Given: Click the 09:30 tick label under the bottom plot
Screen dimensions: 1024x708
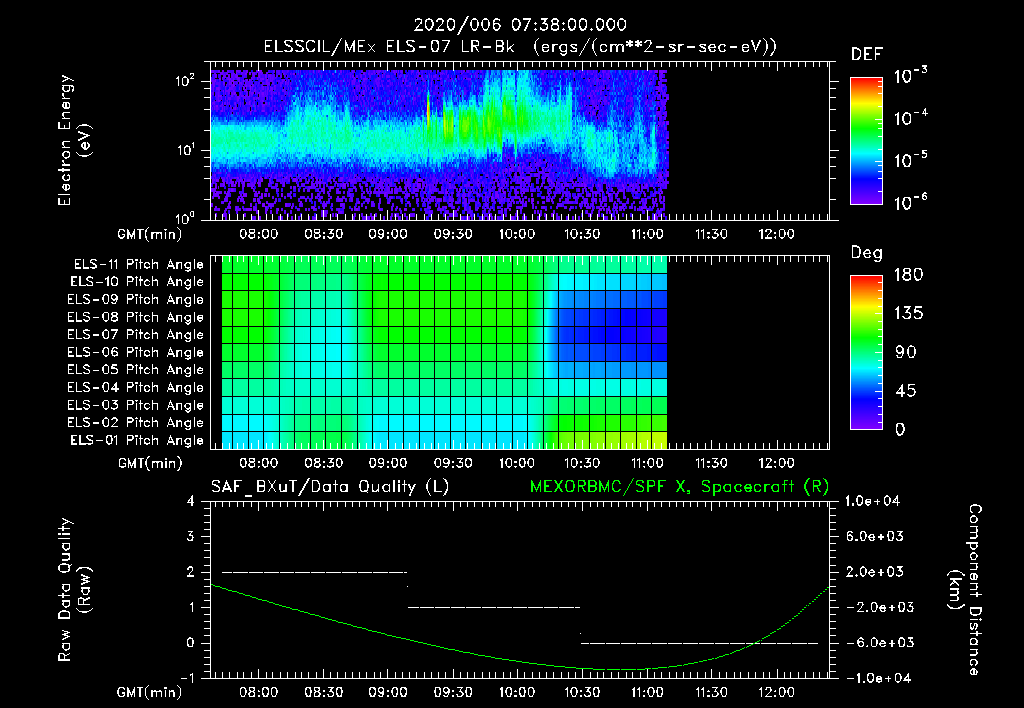Looking at the screenshot, I should point(453,692).
